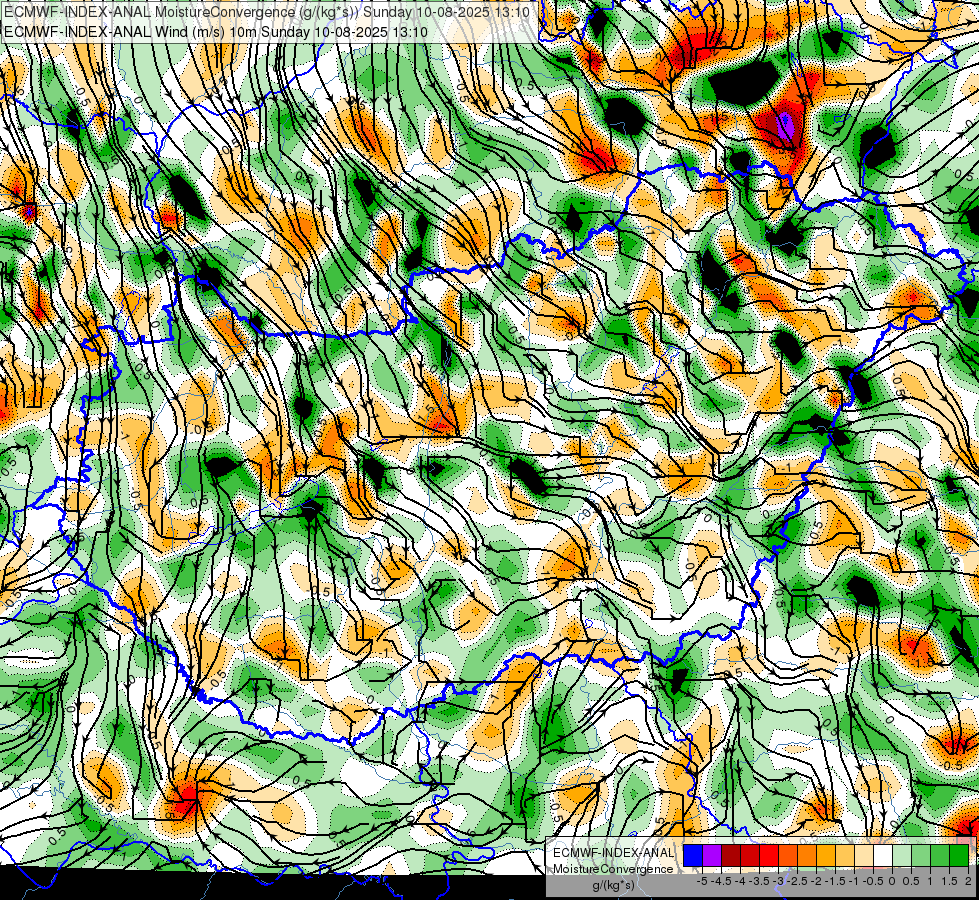Click the -1.5 tick value on the legend scale

(x=835, y=881)
